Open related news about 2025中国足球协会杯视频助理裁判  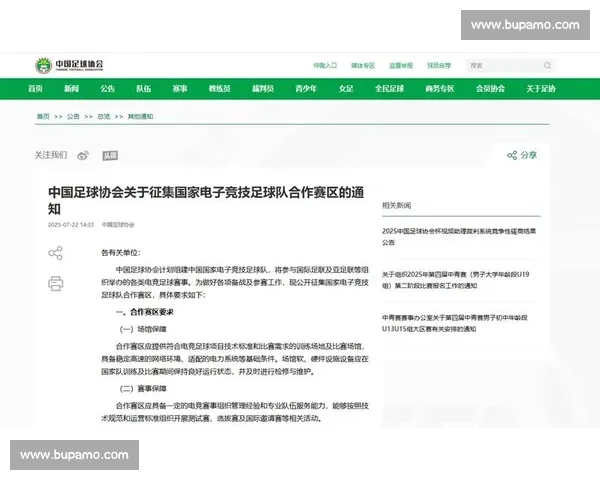[x=459, y=237]
